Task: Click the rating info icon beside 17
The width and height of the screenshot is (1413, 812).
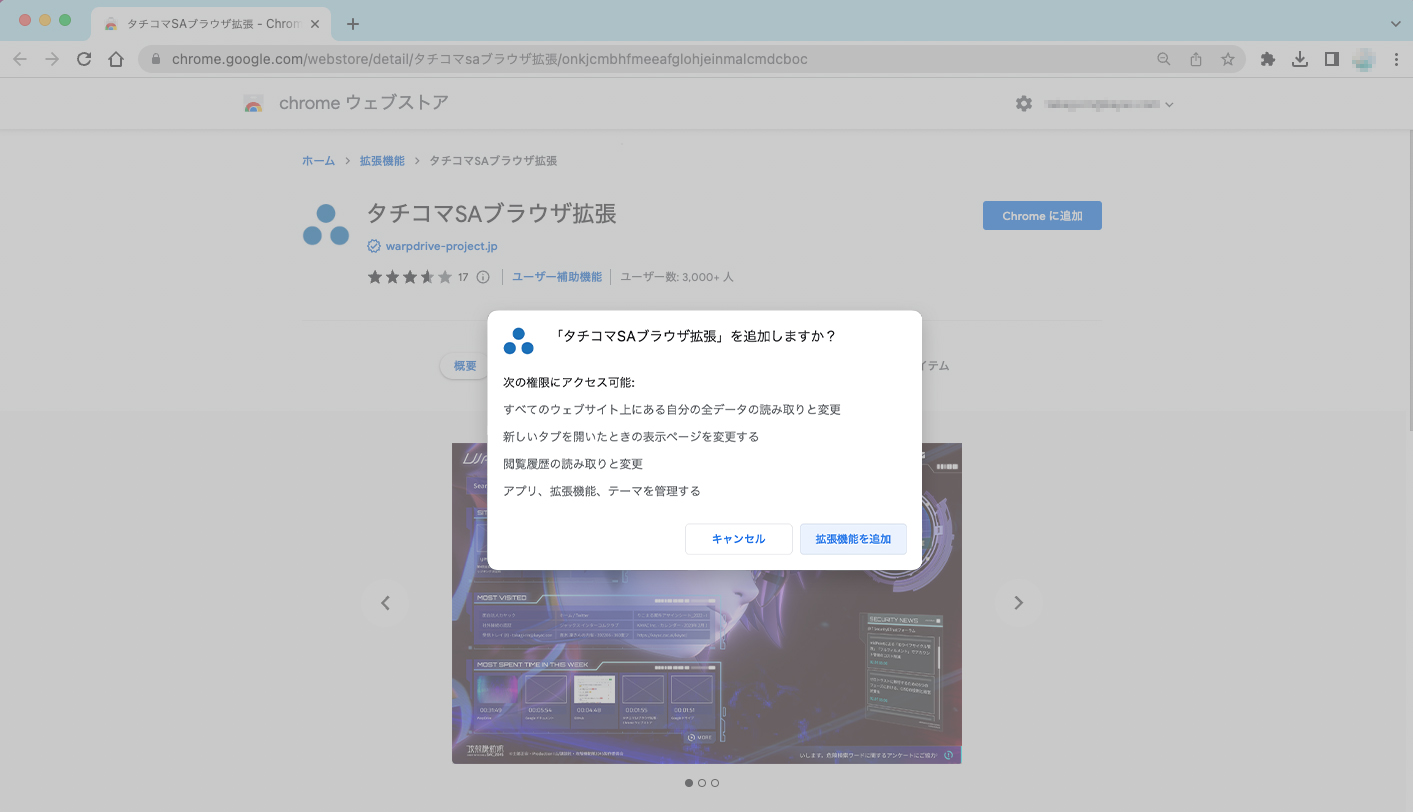Action: 483,277
